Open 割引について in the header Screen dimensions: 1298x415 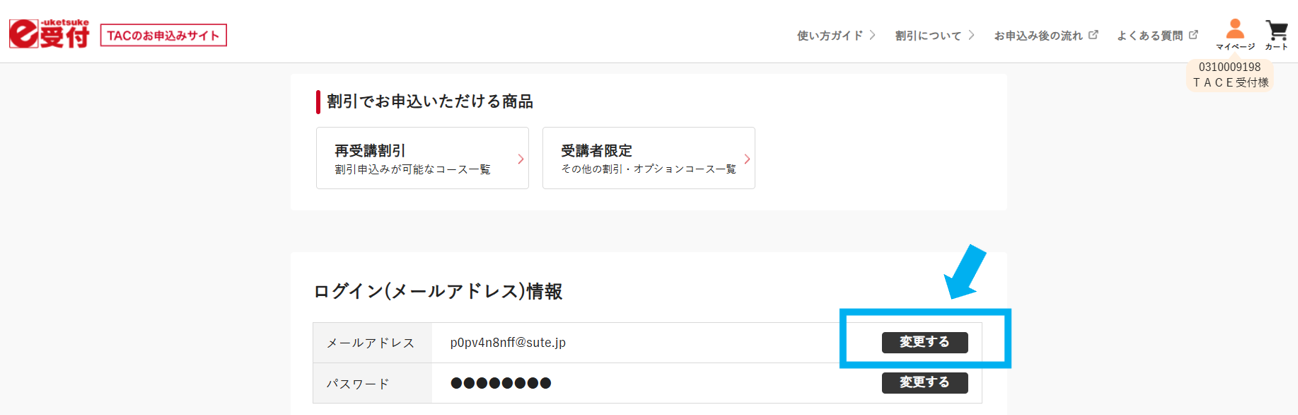(x=928, y=35)
